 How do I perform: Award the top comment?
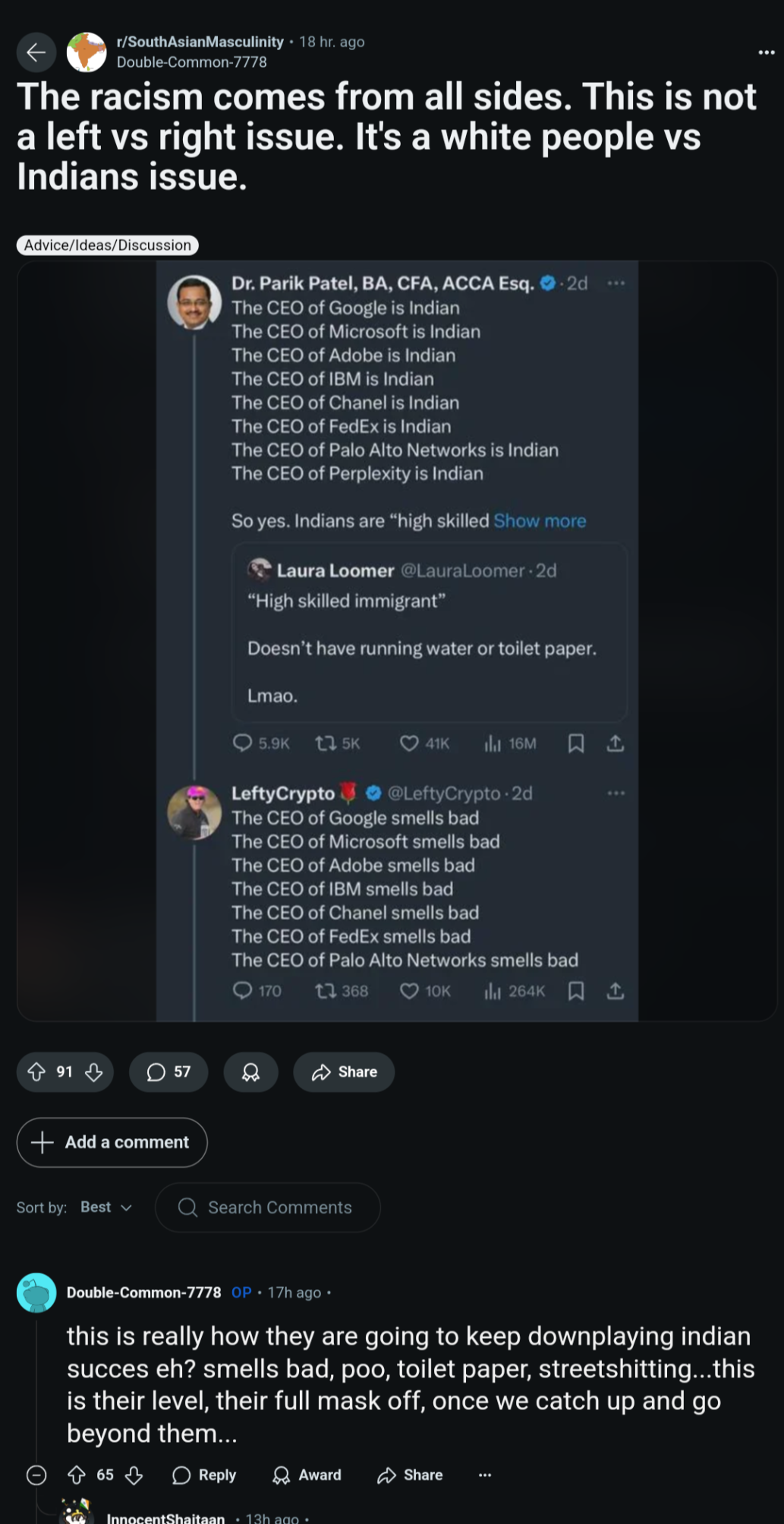pos(307,1475)
